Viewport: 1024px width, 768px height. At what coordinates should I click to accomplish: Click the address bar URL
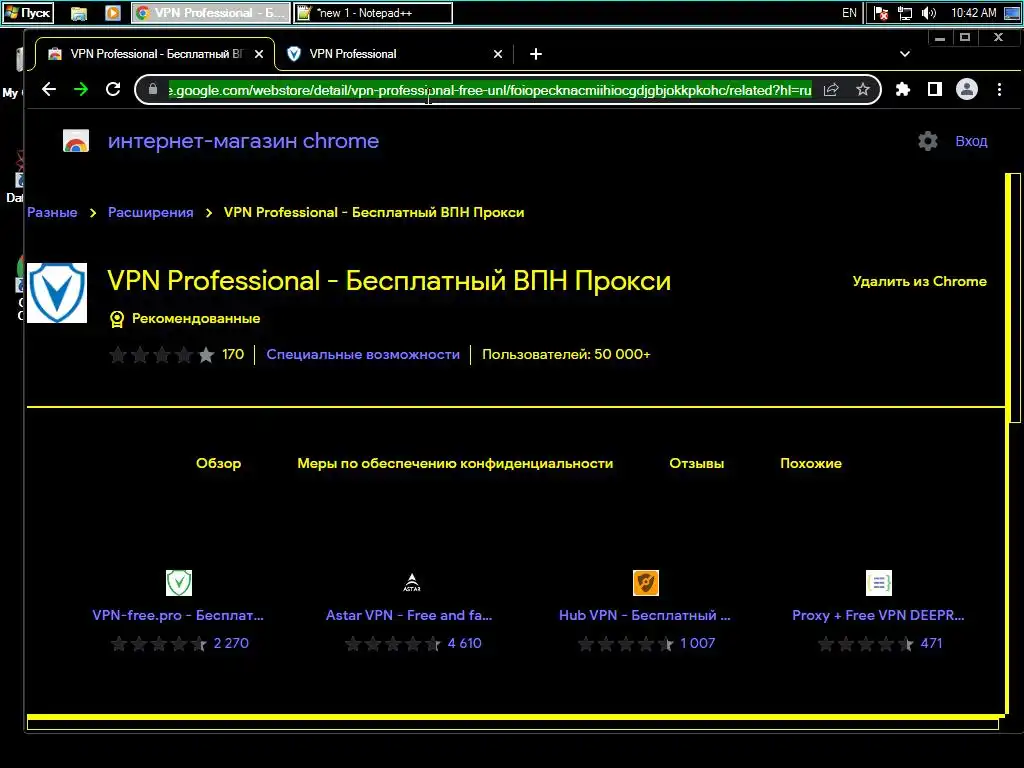490,89
